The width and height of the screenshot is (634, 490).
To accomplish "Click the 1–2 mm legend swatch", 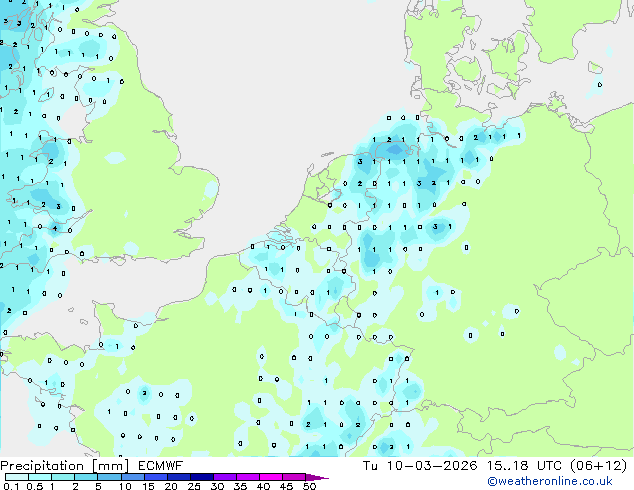I will [63, 477].
